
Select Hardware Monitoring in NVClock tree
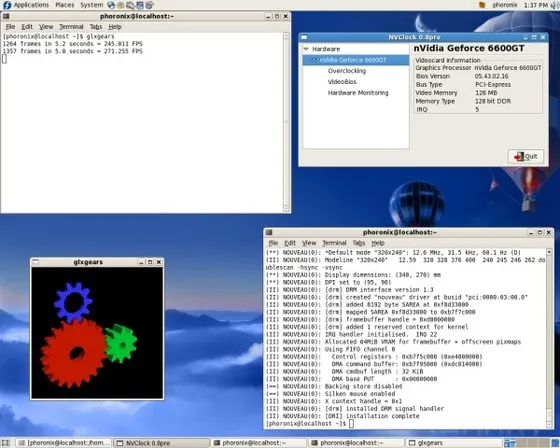click(358, 93)
